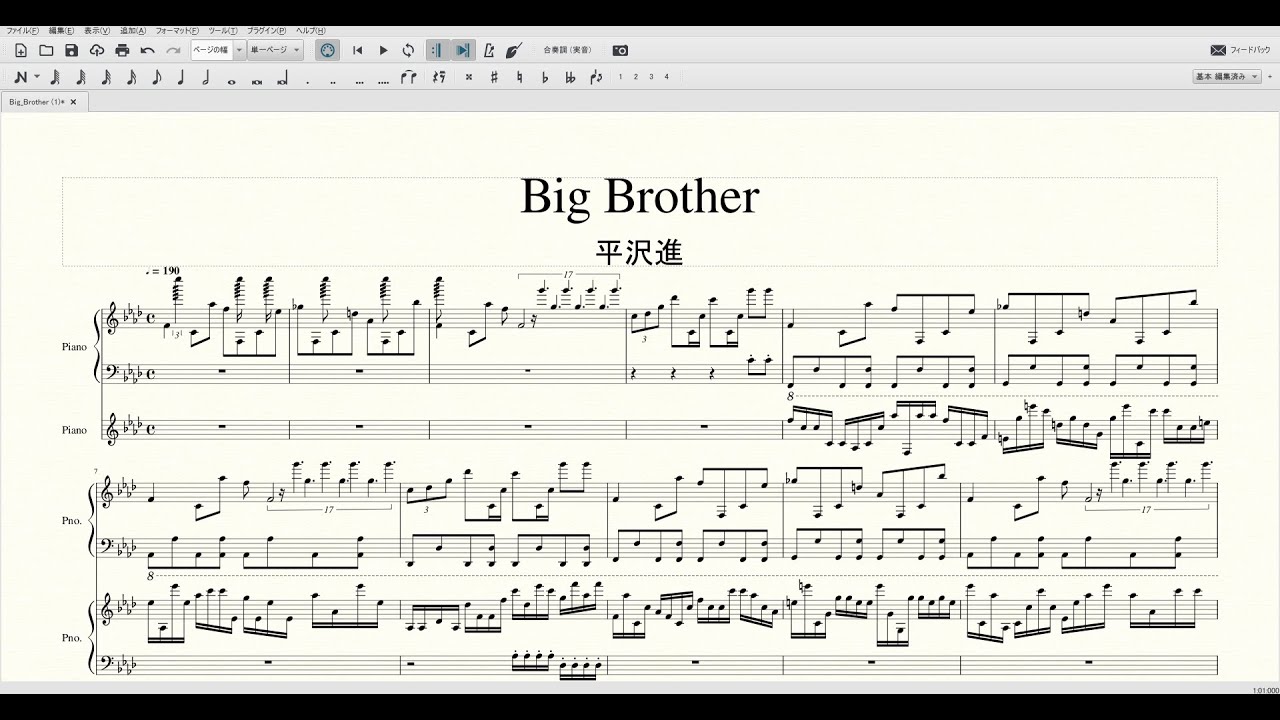Open the view mode dropdown 単一ページ

[x=275, y=50]
